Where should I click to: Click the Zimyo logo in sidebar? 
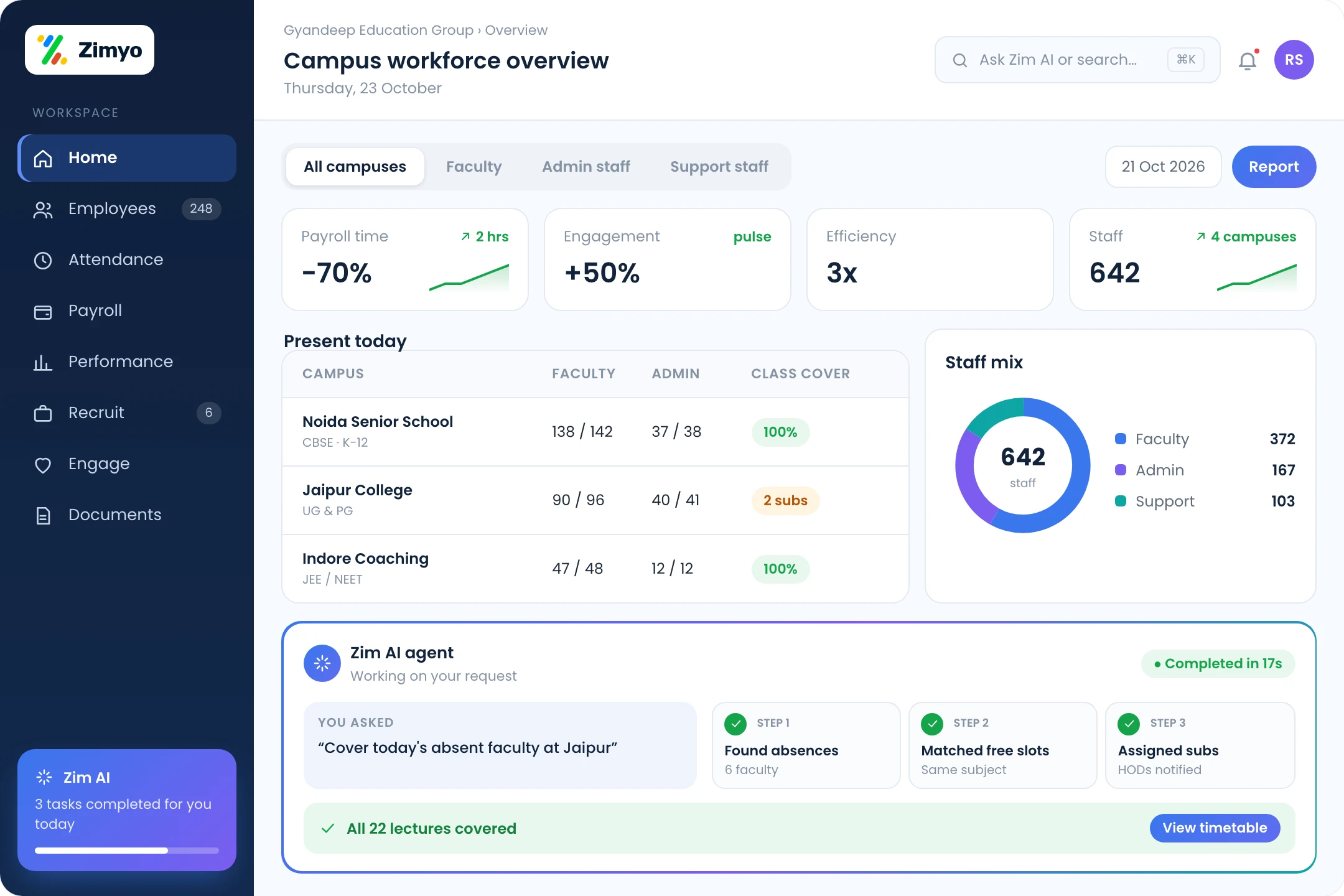[90, 50]
